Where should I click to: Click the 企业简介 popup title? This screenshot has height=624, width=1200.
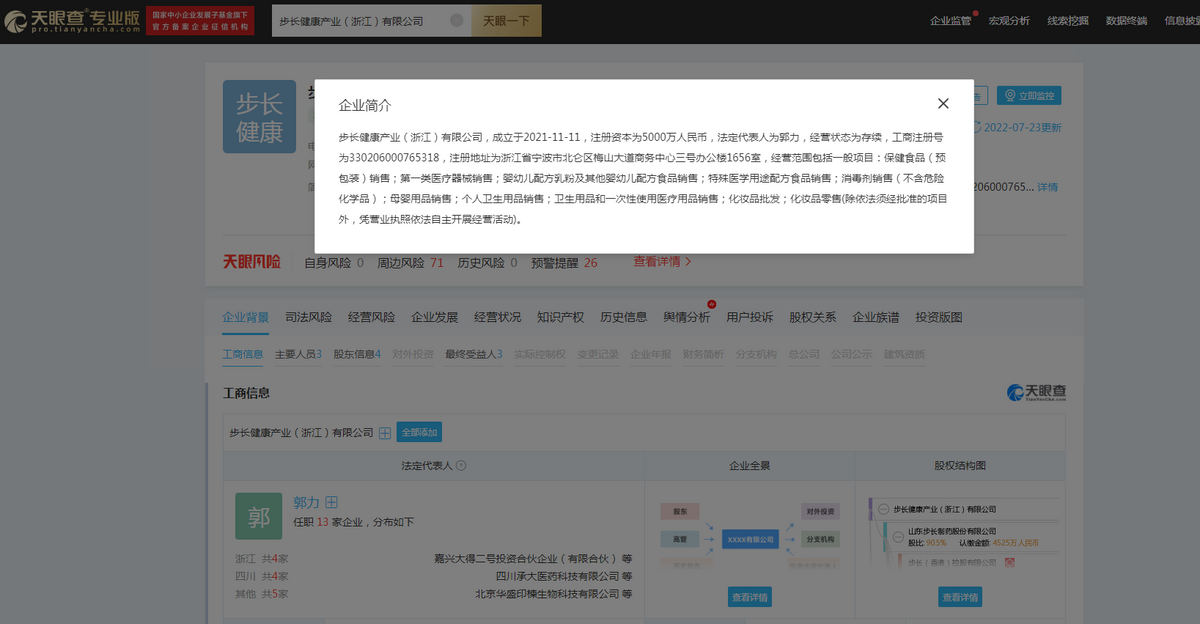(x=365, y=105)
